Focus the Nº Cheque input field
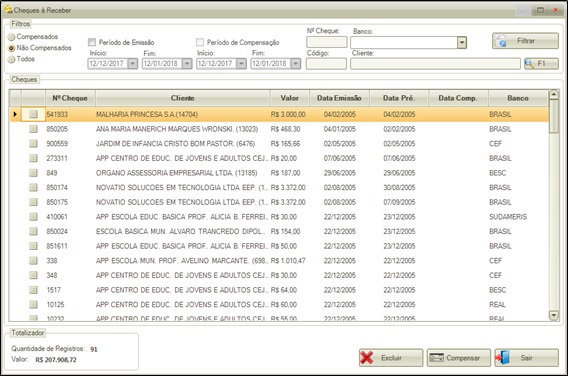The width and height of the screenshot is (568, 376). (x=326, y=42)
